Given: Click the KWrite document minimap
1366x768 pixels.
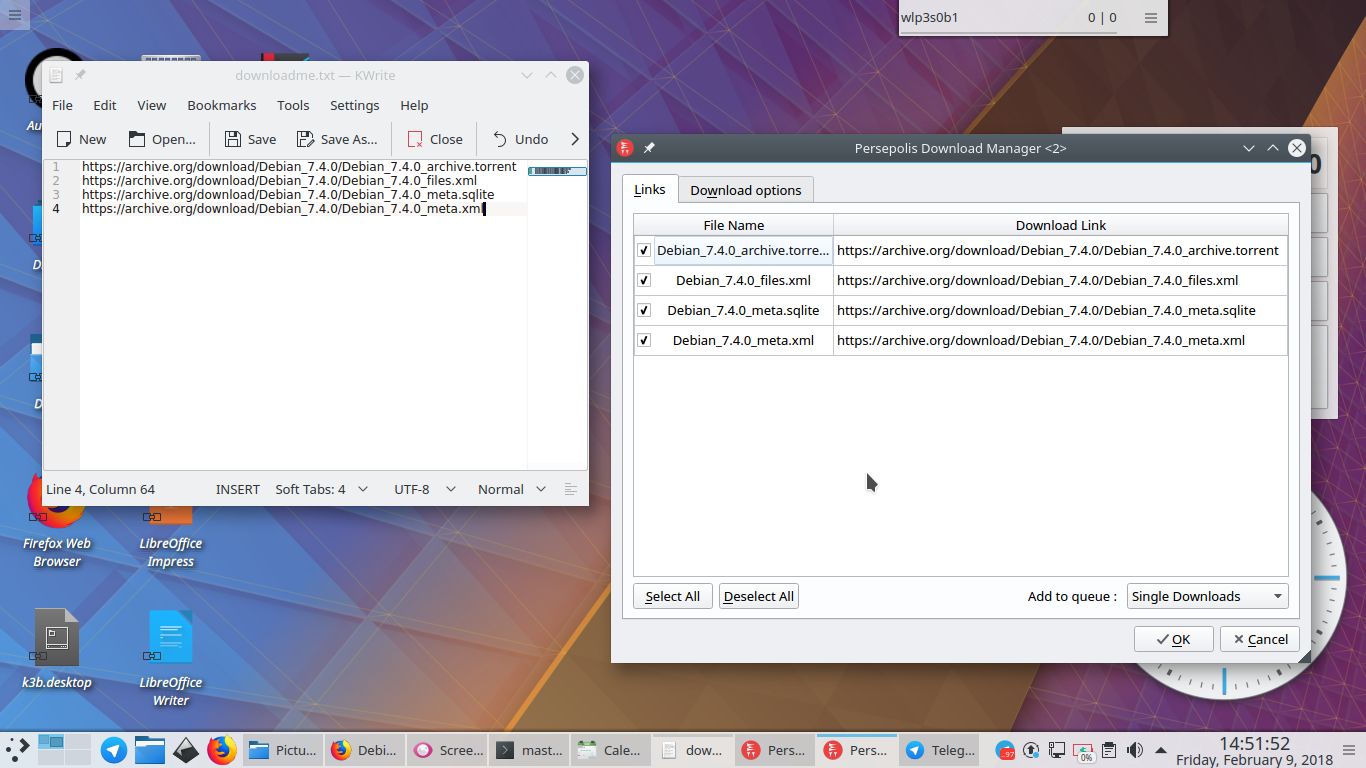Looking at the screenshot, I should pos(557,171).
